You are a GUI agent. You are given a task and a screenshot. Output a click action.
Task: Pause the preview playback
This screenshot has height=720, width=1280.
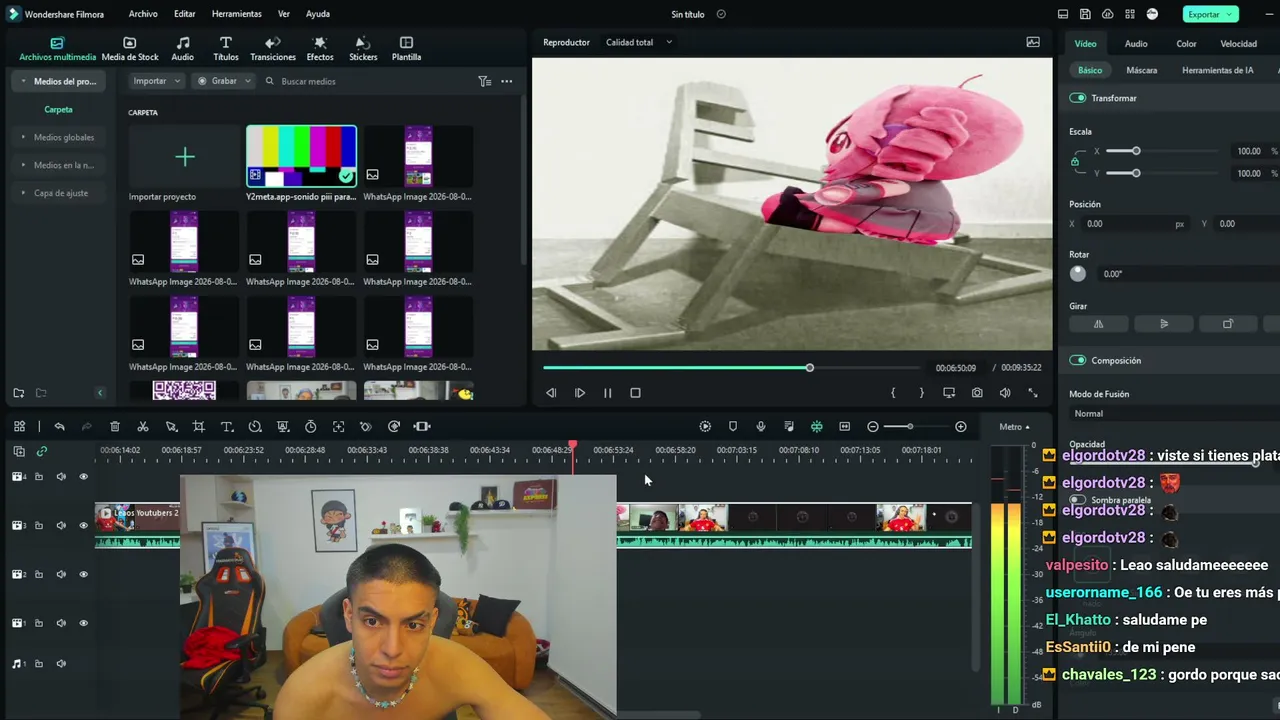[x=607, y=393]
